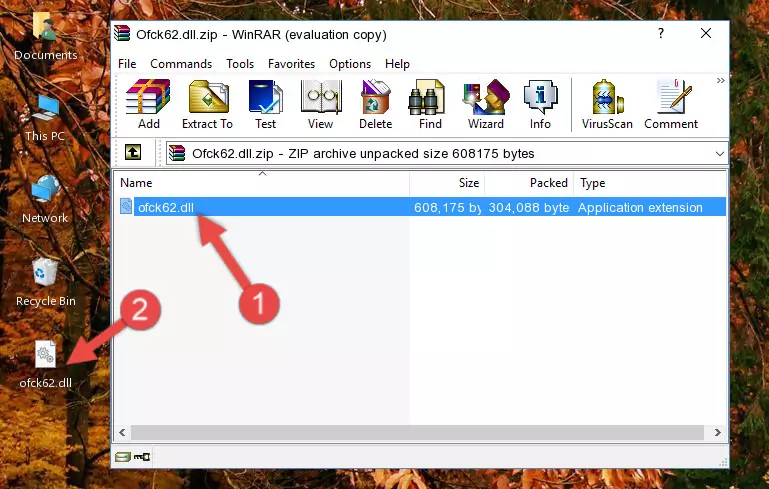Open the Favorites menu
Image resolution: width=769 pixels, height=489 pixels.
pos(291,64)
